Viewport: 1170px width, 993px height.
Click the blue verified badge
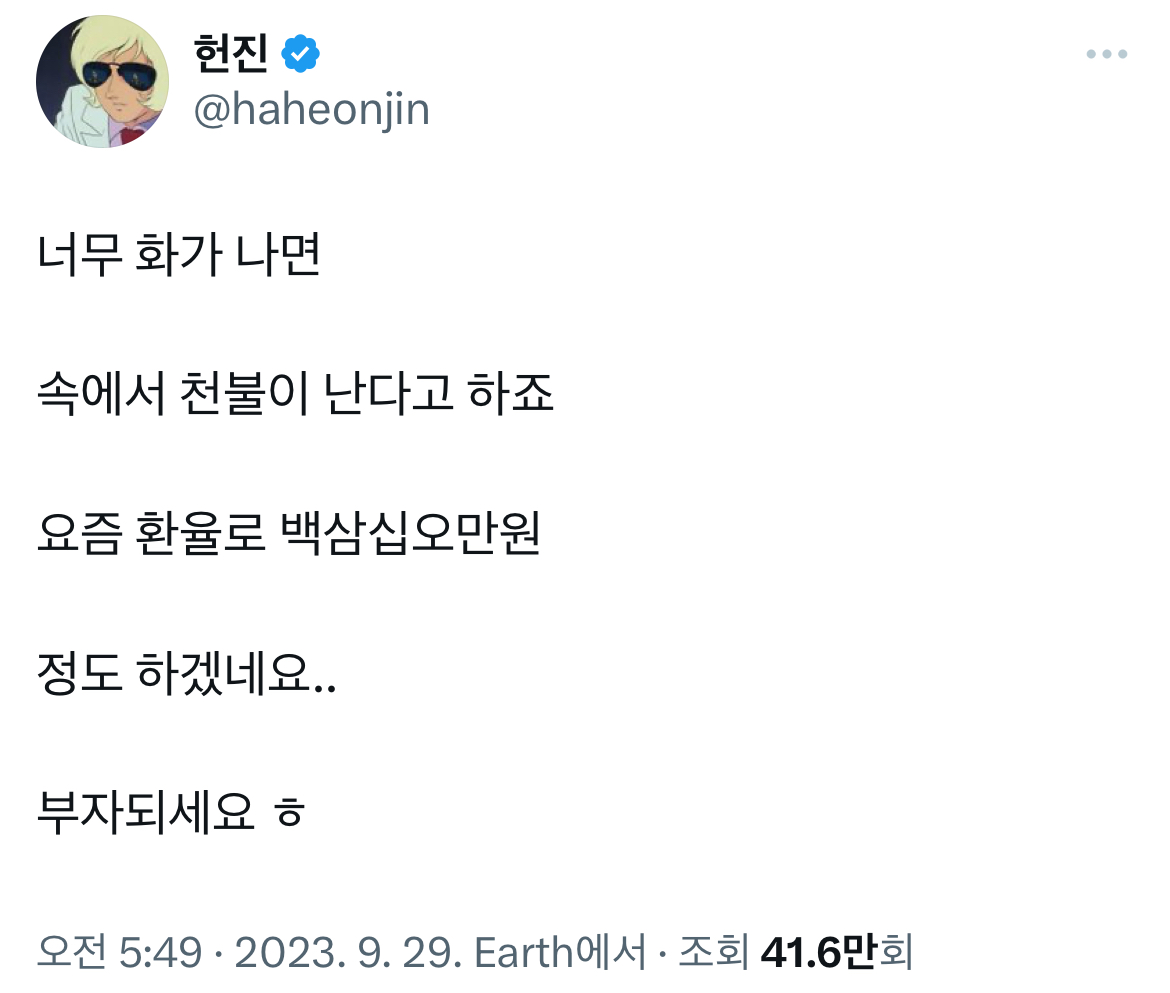click(300, 53)
